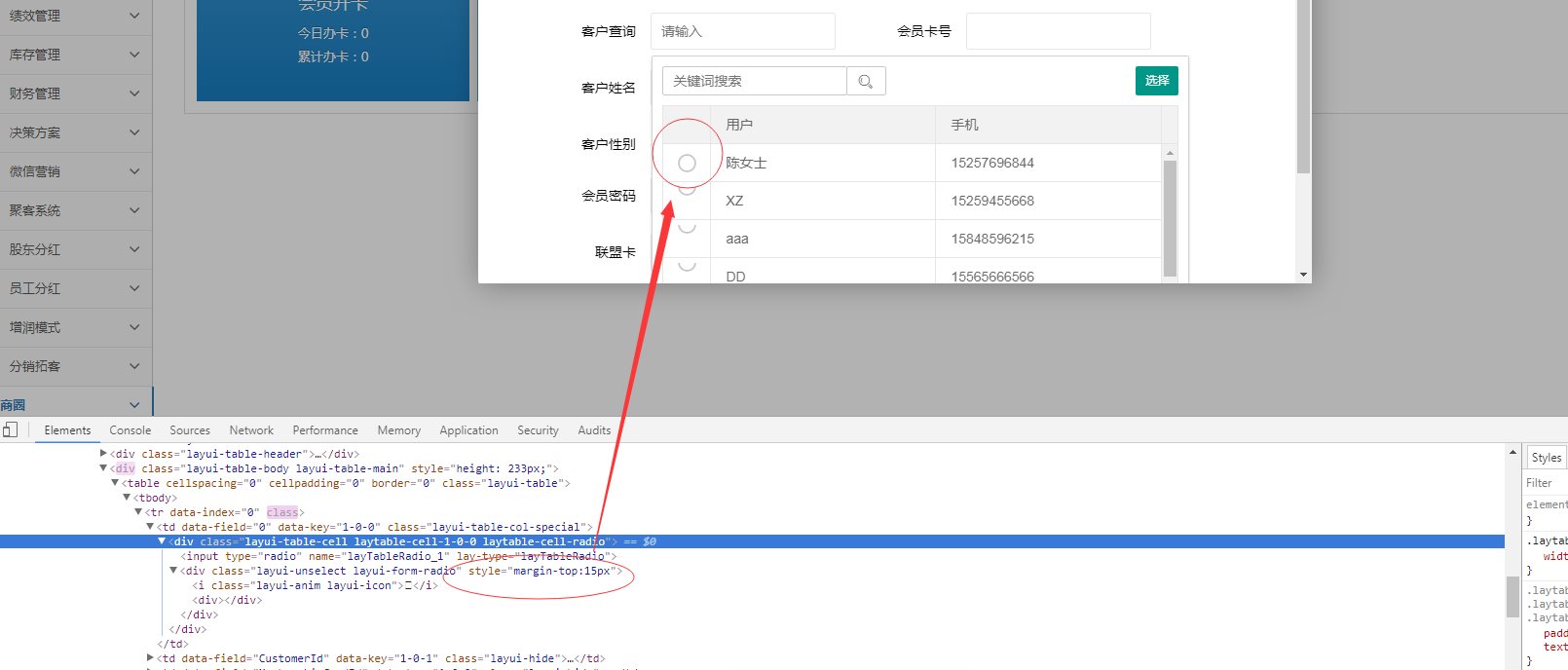The image size is (1568, 670).
Task: Select radio button for aaa row
Action: point(687,228)
